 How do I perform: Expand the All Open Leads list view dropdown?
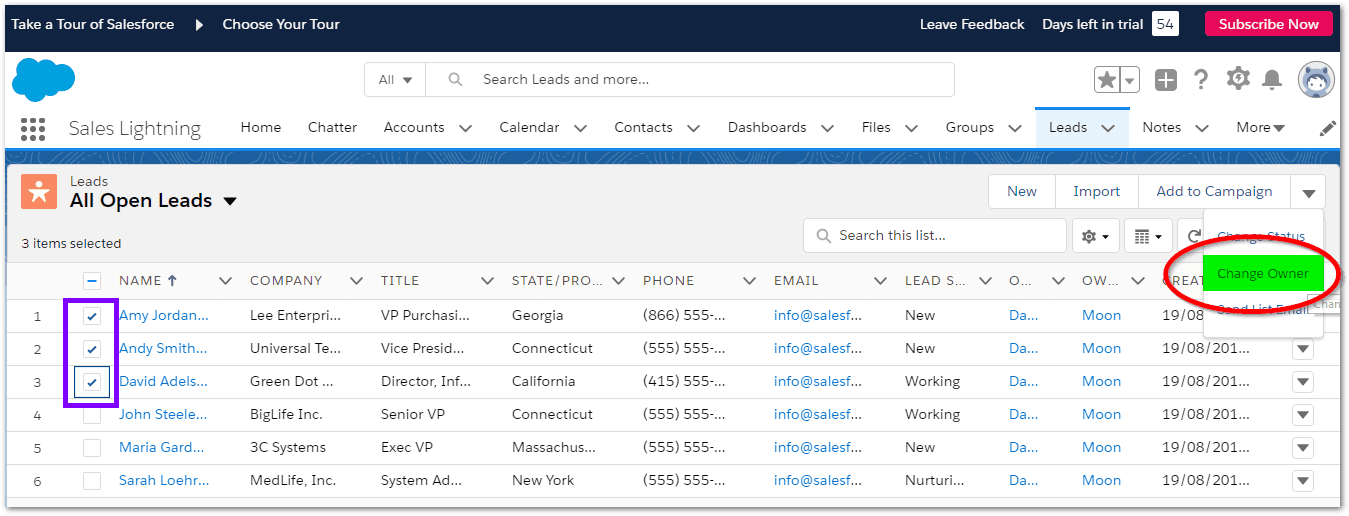point(230,201)
